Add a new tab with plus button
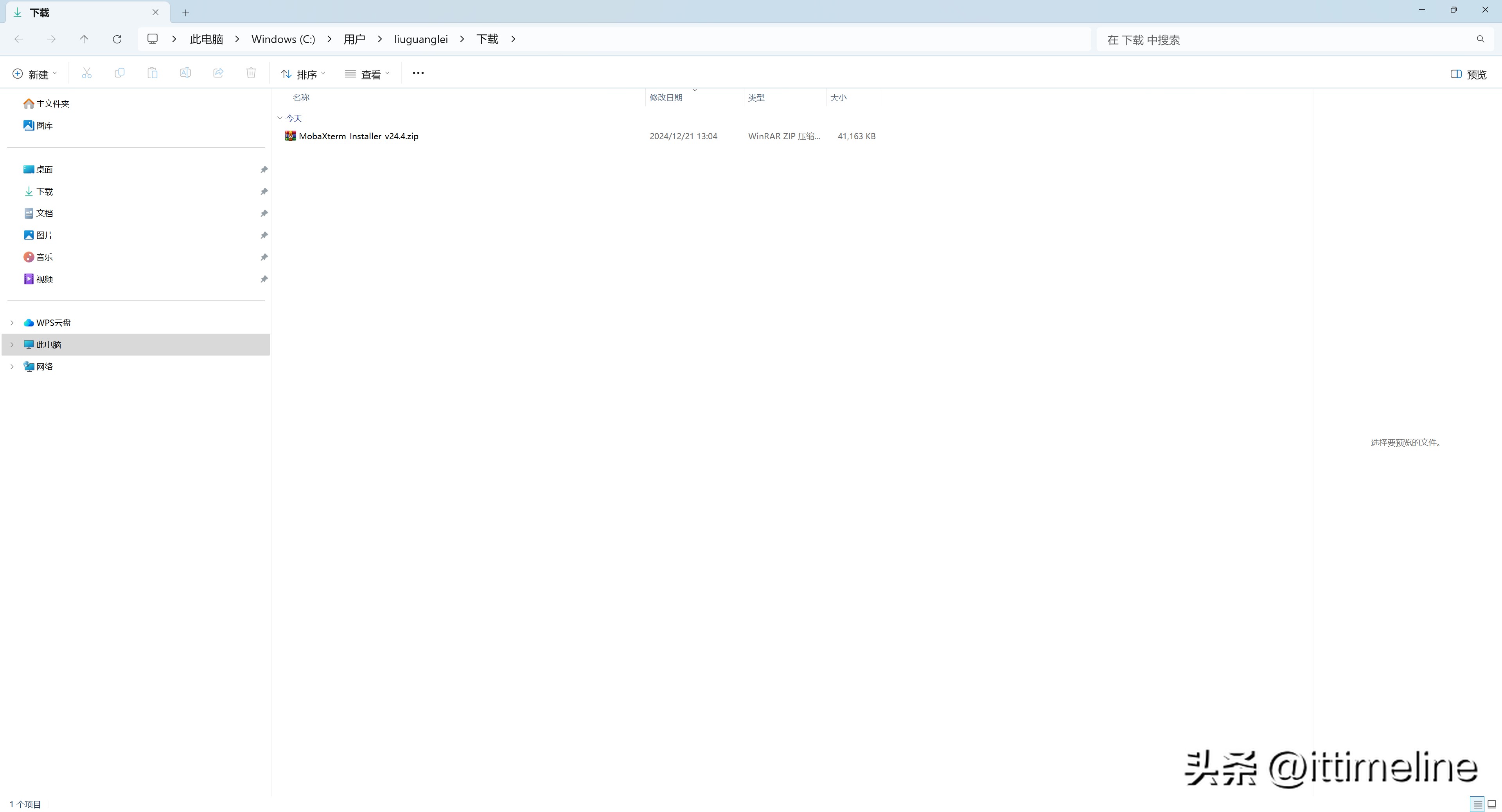1502x812 pixels. pos(185,12)
